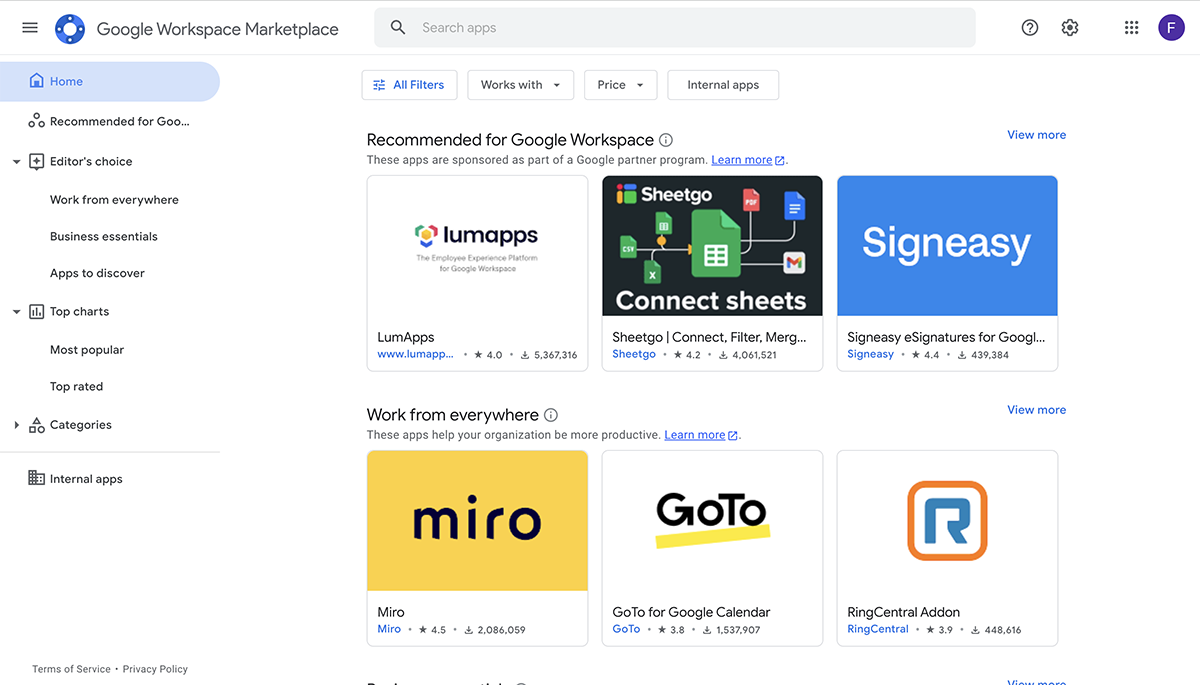Click the Top charts bar-chart icon
The image size is (1200, 685).
(x=37, y=311)
